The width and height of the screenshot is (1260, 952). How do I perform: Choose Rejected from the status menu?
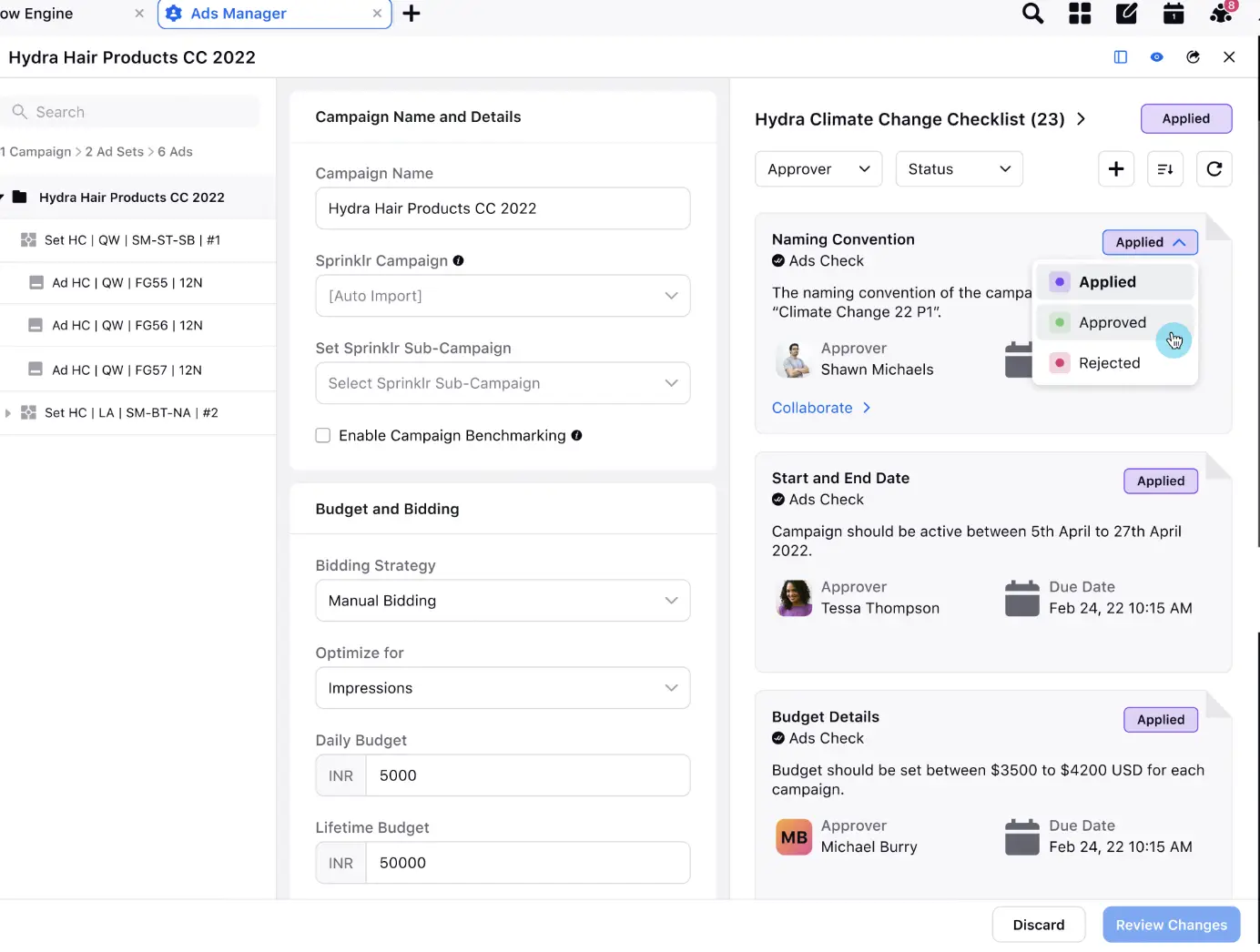pyautogui.click(x=1114, y=363)
